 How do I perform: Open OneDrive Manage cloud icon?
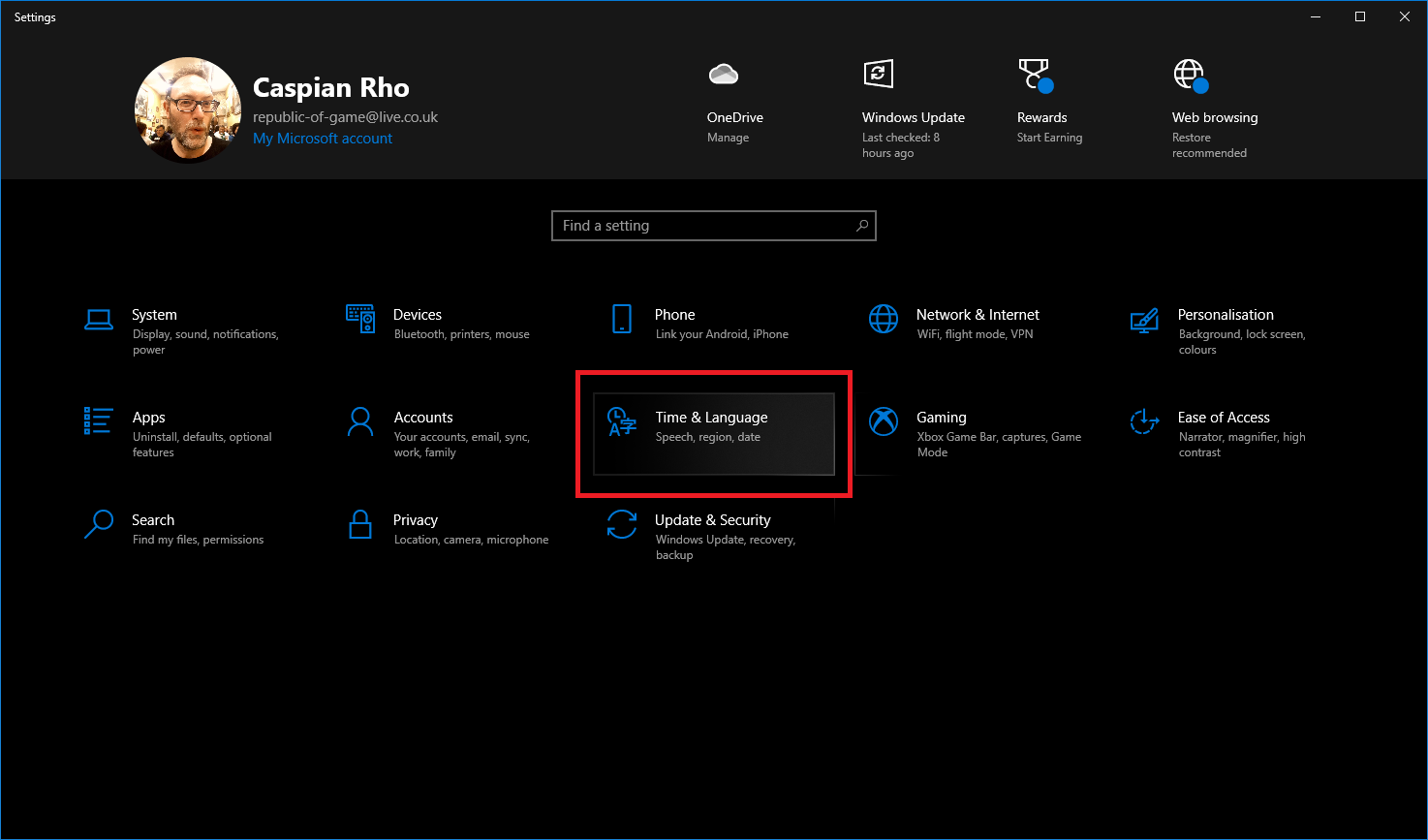[724, 75]
